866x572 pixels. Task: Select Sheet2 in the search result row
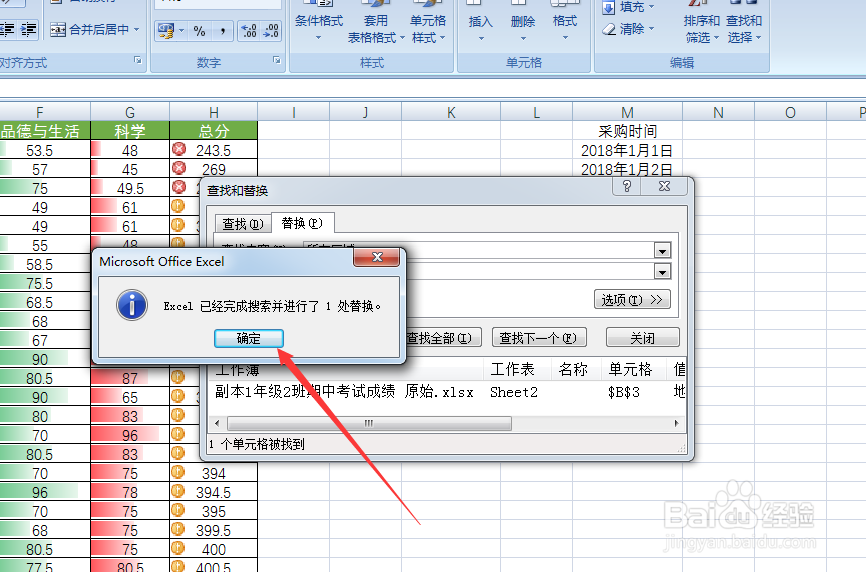(514, 393)
